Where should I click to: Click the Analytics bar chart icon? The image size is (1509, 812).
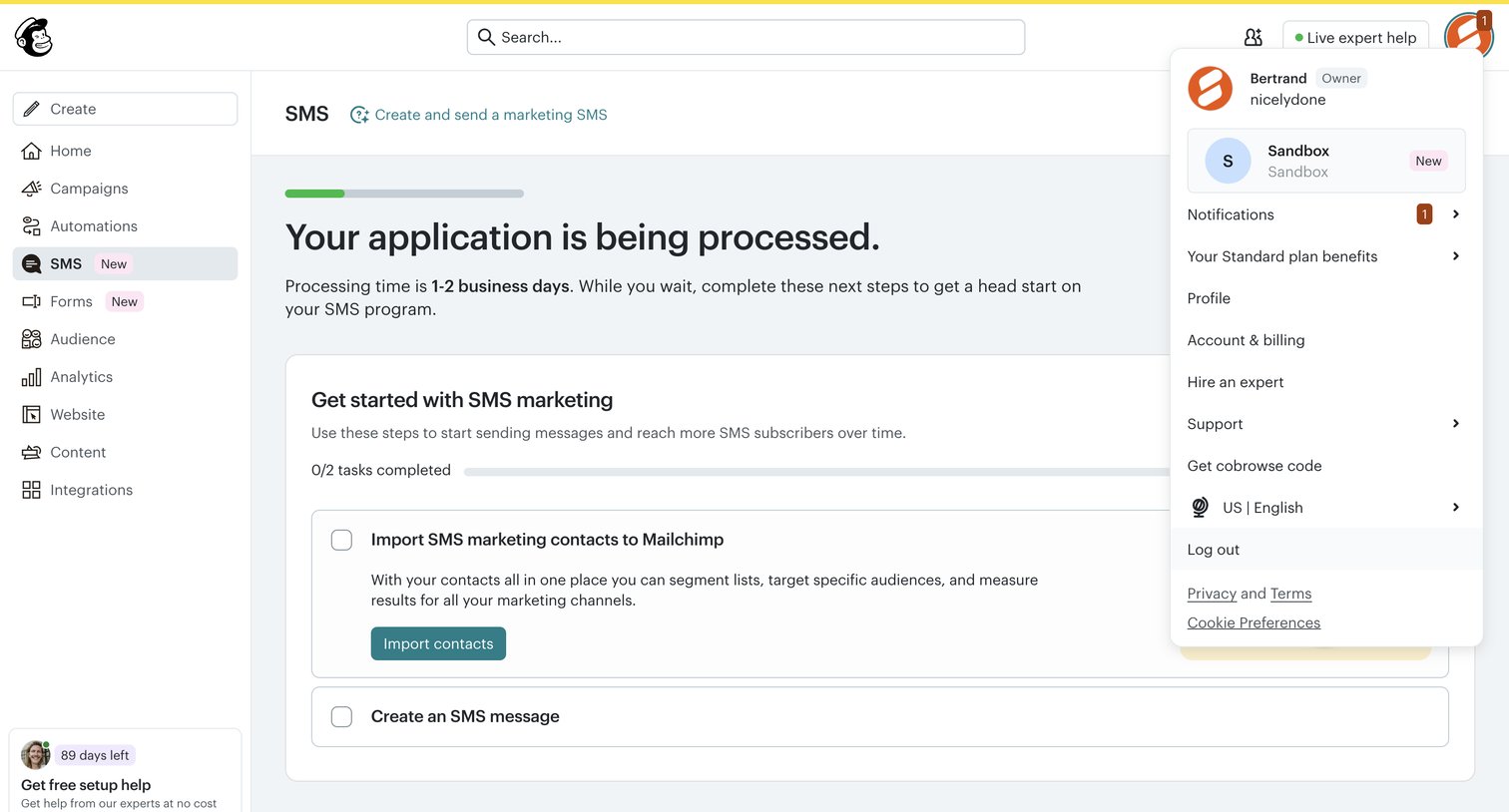click(32, 377)
